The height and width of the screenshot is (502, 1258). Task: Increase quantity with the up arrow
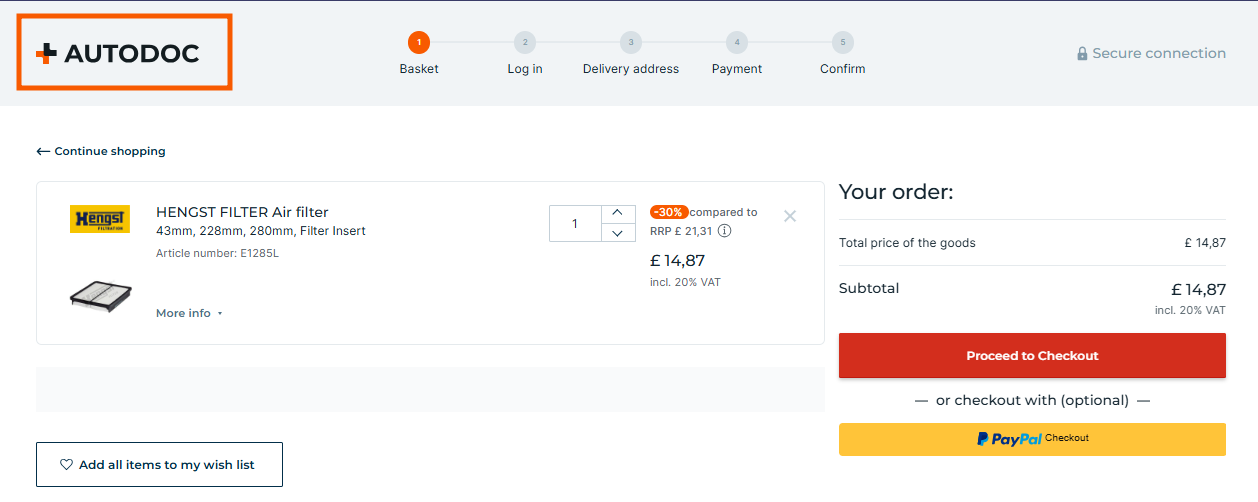pos(618,213)
